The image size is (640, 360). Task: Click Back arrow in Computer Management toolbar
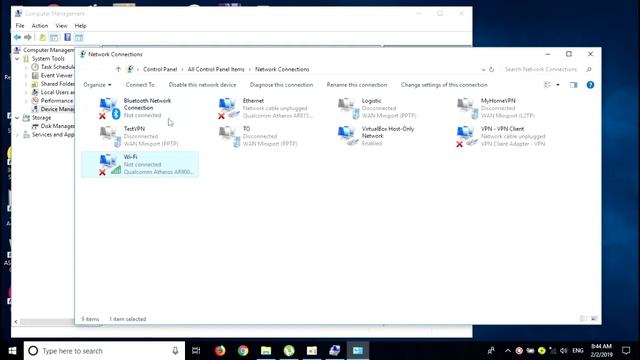point(17,38)
